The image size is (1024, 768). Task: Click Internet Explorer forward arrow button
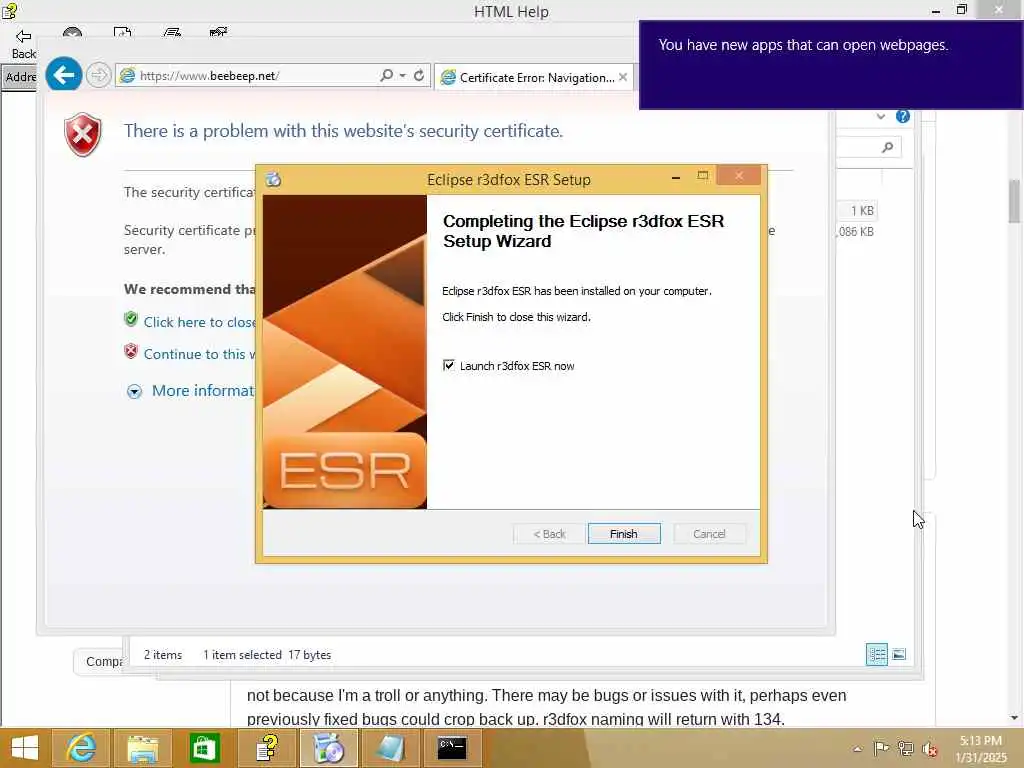point(98,76)
